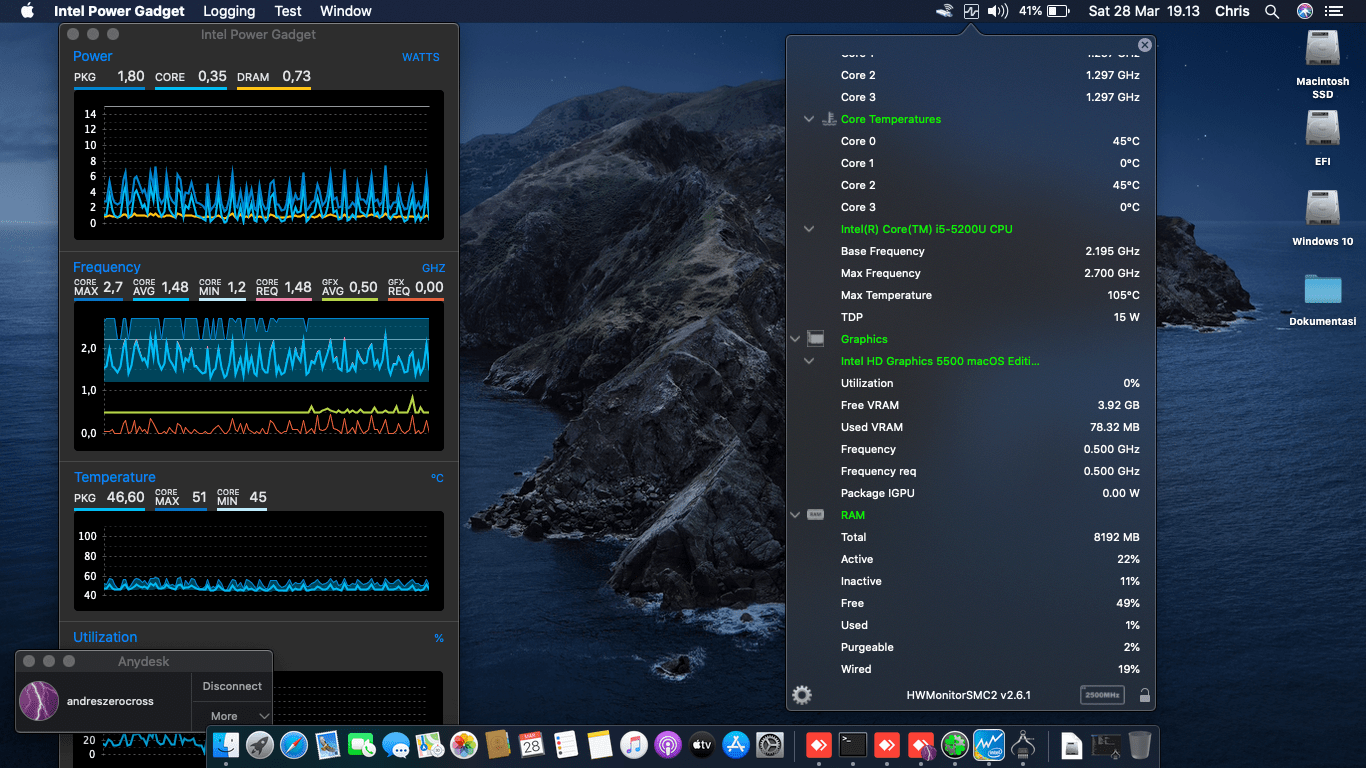1366x768 pixels.
Task: Open the Test menu
Action: pyautogui.click(x=288, y=11)
